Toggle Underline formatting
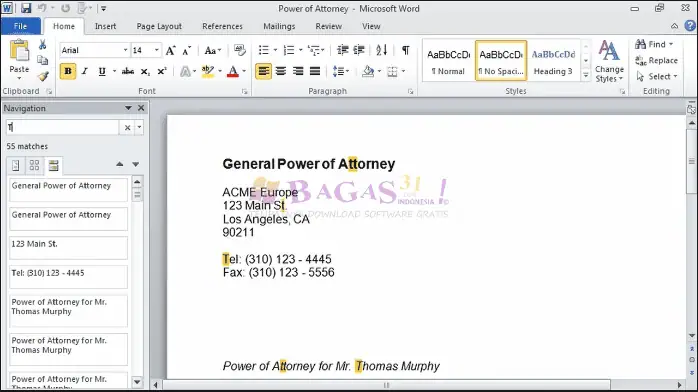 click(102, 71)
